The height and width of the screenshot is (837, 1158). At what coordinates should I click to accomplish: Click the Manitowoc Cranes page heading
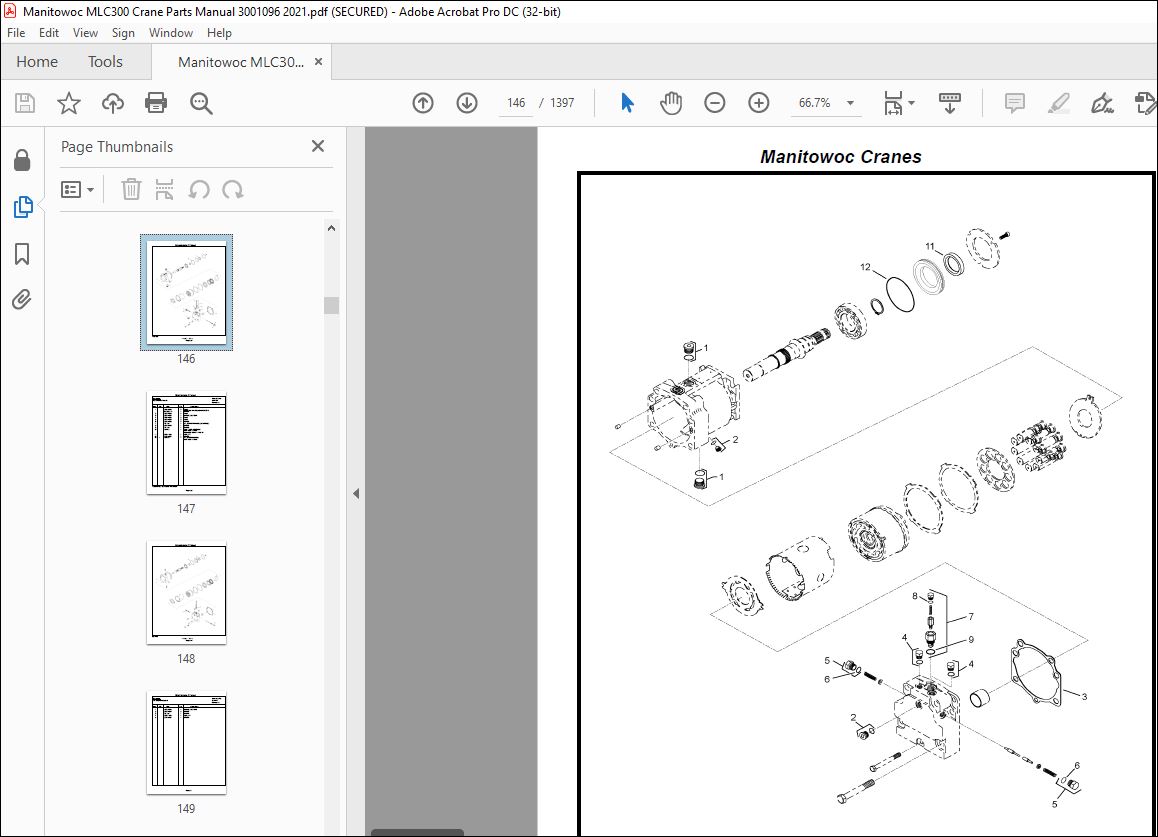point(841,157)
